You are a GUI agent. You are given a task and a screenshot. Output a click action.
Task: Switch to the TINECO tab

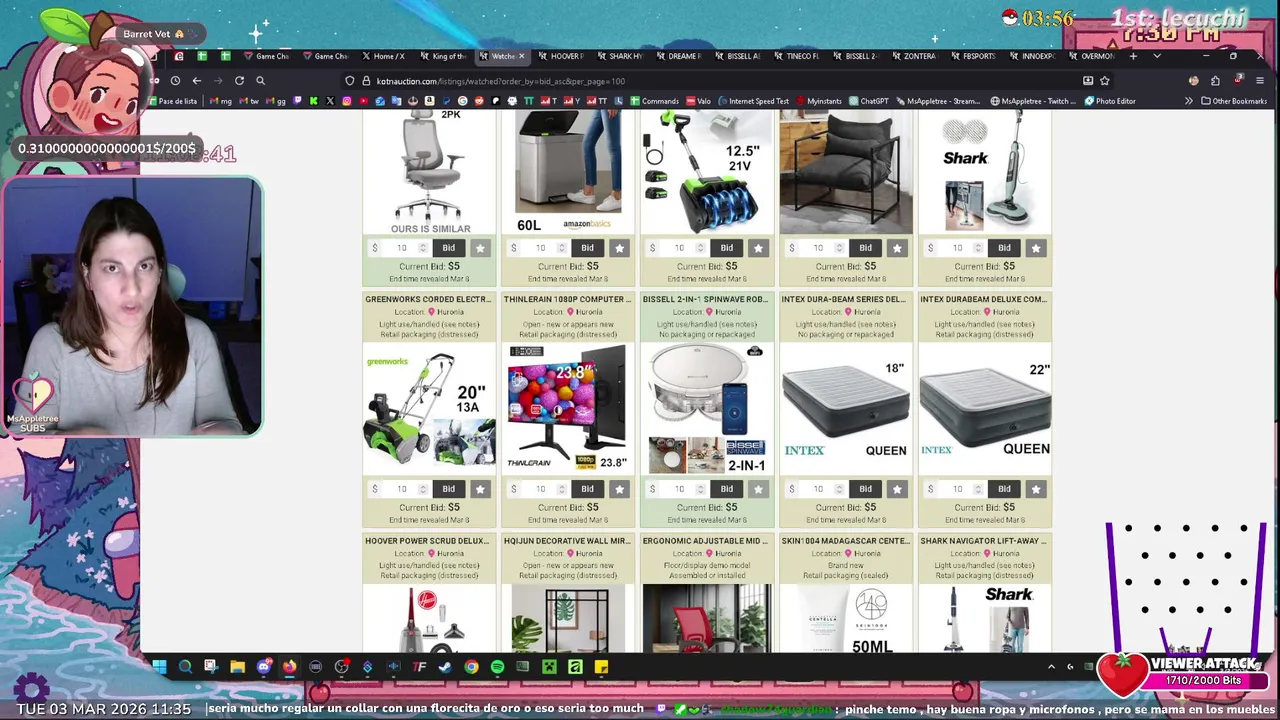pyautogui.click(x=797, y=56)
